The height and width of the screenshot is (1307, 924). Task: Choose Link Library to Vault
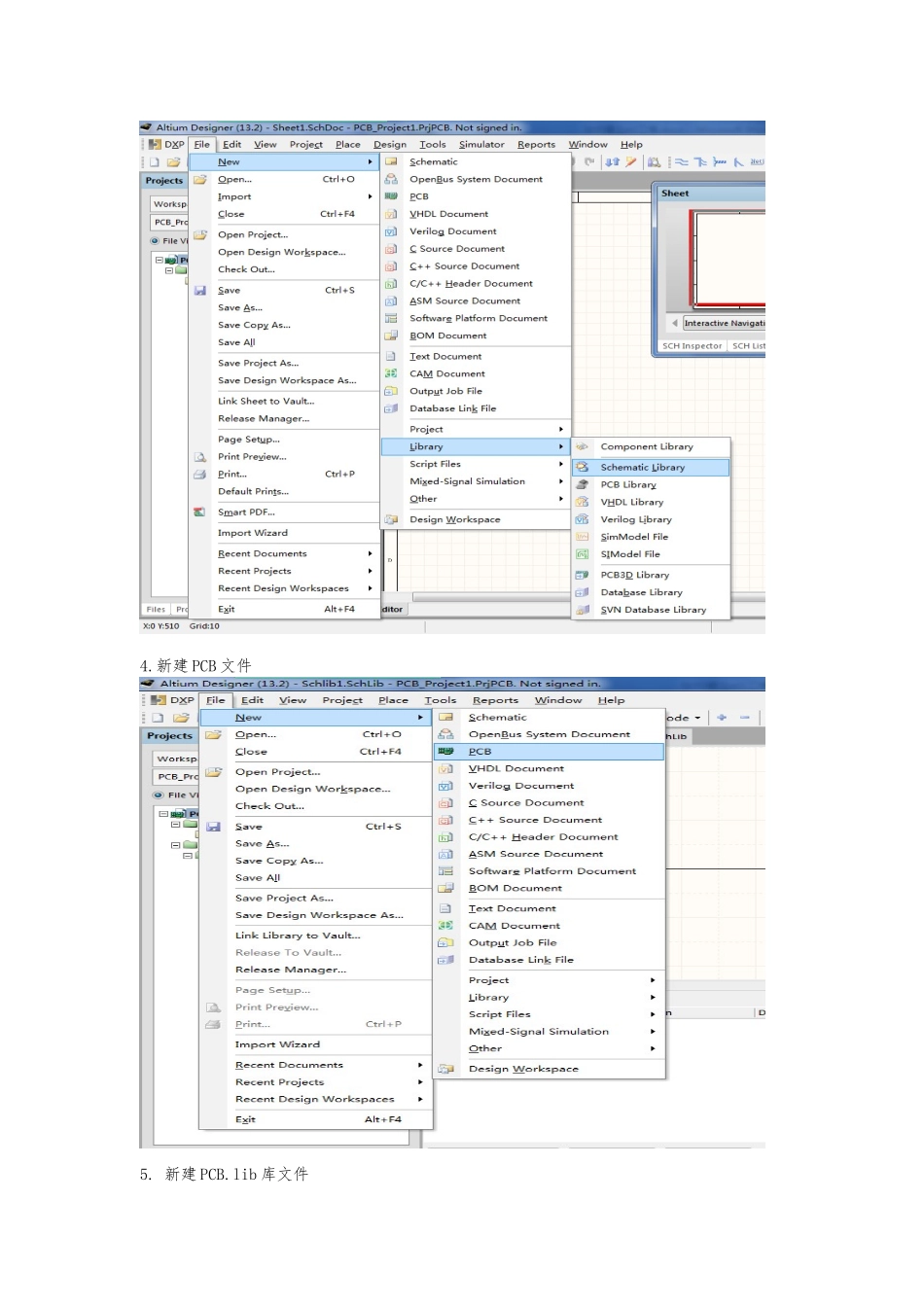[x=298, y=936]
